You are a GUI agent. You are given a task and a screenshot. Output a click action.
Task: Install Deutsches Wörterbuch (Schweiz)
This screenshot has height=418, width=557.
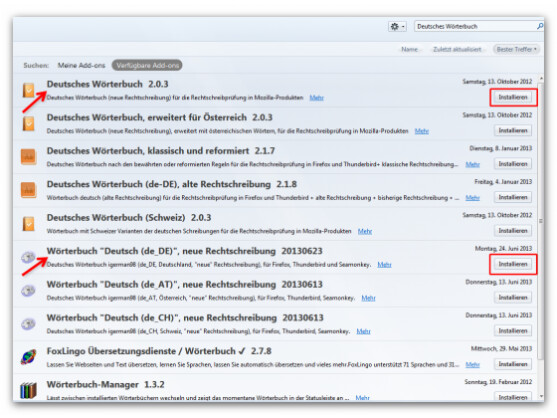click(513, 231)
